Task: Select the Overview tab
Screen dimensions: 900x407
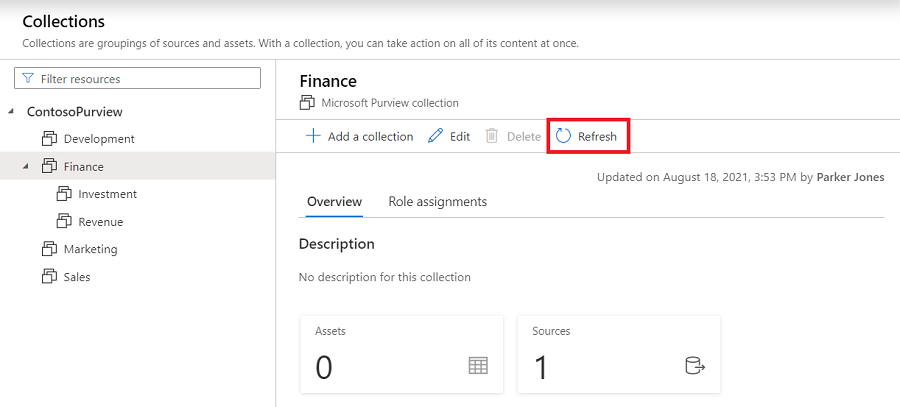Action: (334, 202)
